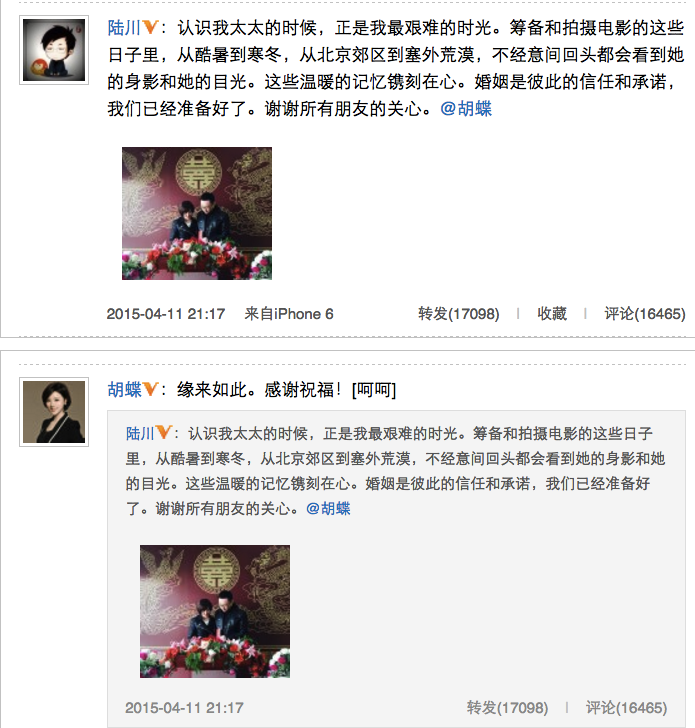Click 陆川 name inside the quoted repost
This screenshot has height=728, width=695.
coord(140,433)
